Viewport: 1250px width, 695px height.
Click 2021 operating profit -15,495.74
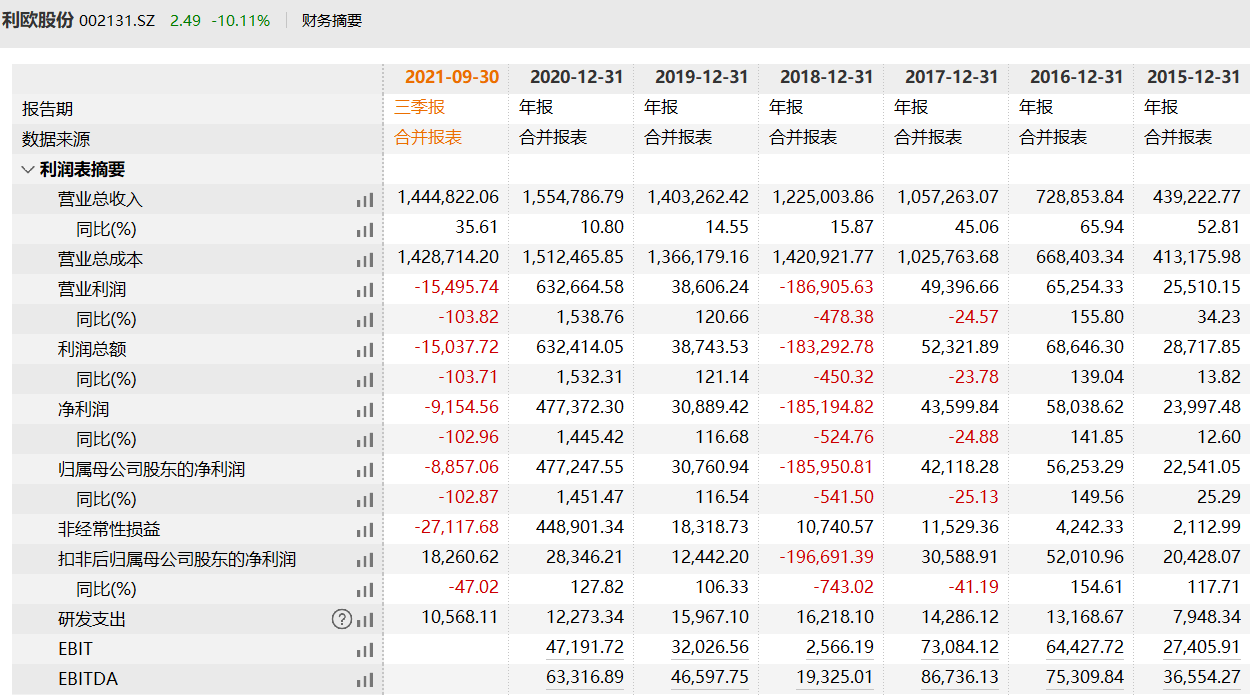tap(457, 288)
